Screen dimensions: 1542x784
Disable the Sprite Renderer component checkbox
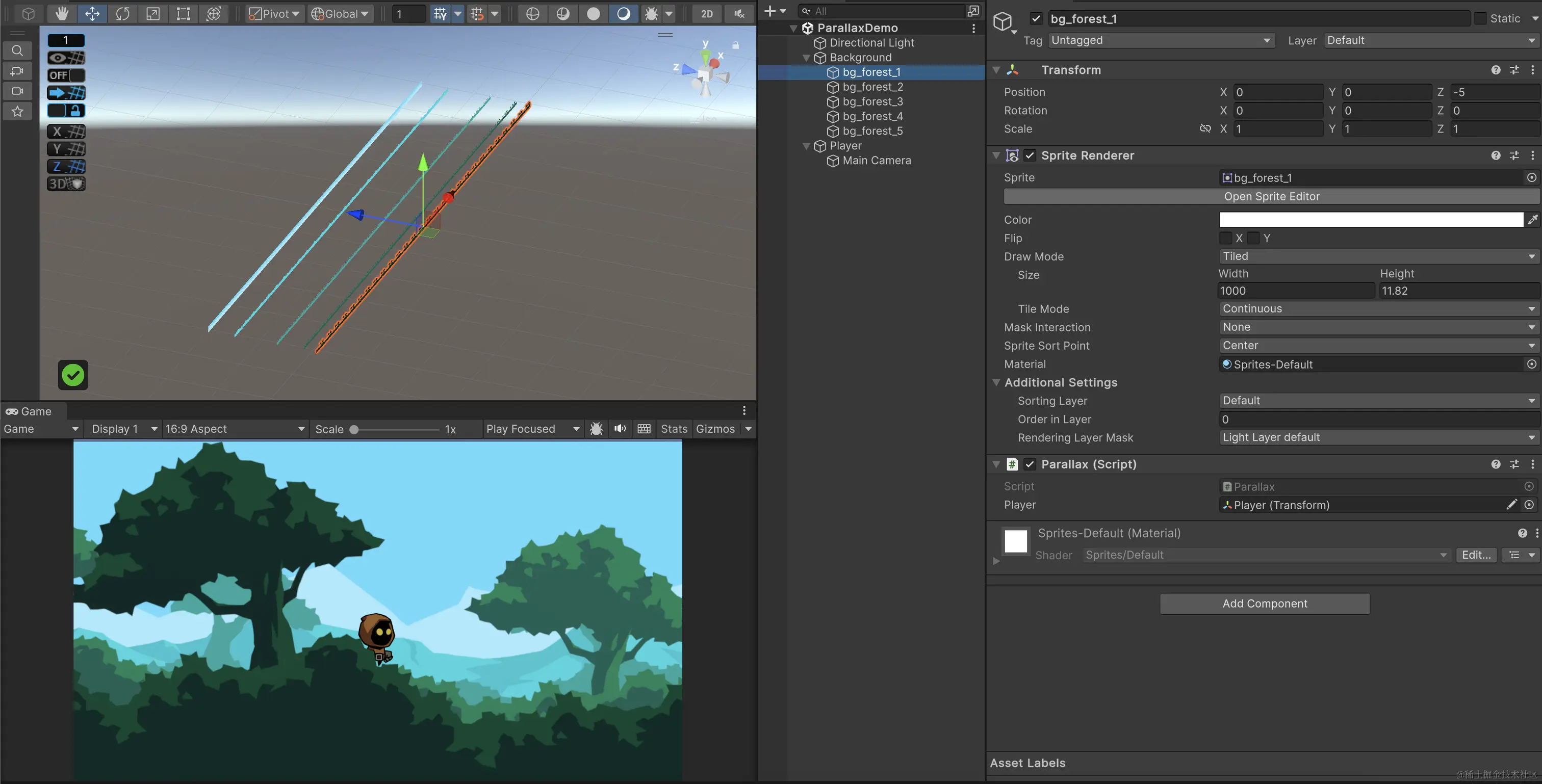(x=1030, y=155)
